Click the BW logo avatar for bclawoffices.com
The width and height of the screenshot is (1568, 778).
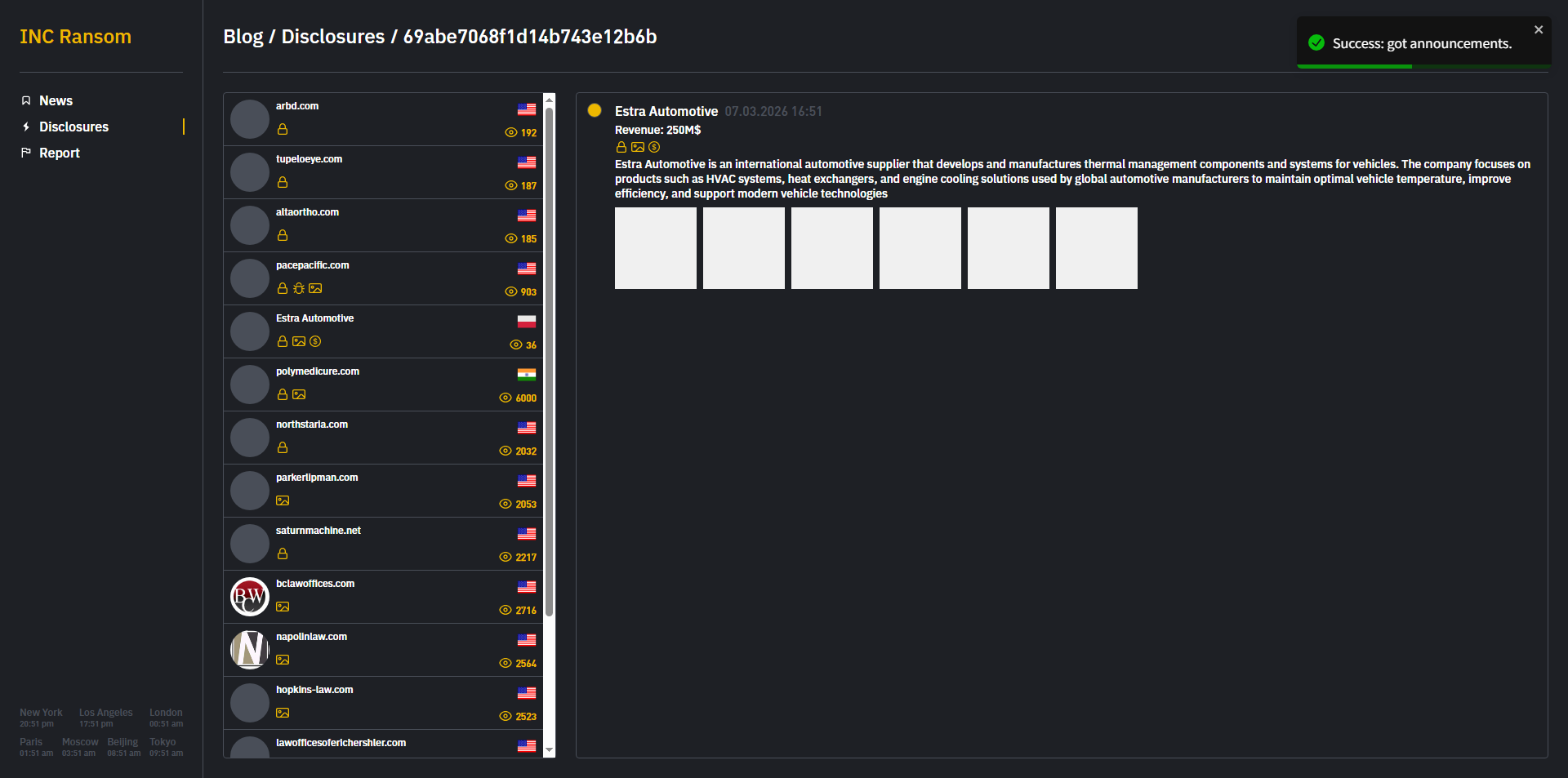[x=250, y=597]
